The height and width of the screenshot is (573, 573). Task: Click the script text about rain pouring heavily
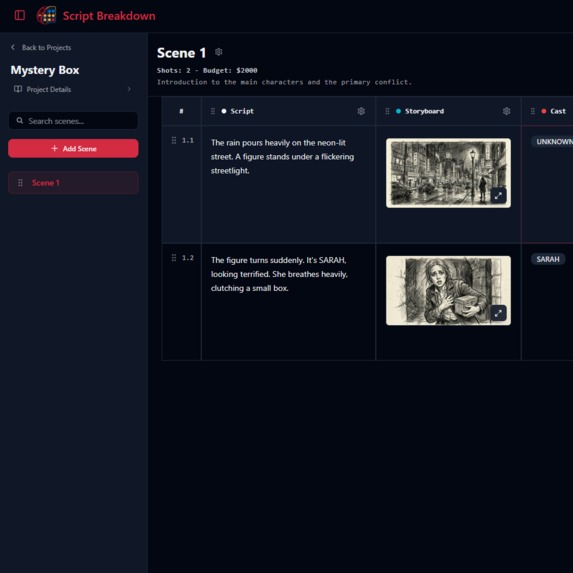[282, 157]
